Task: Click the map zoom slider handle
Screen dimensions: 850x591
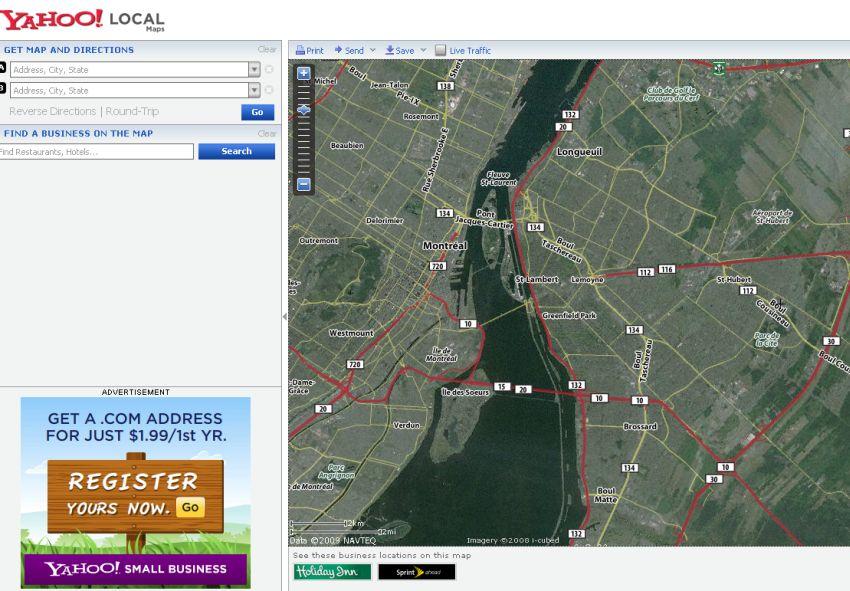Action: pos(304,109)
